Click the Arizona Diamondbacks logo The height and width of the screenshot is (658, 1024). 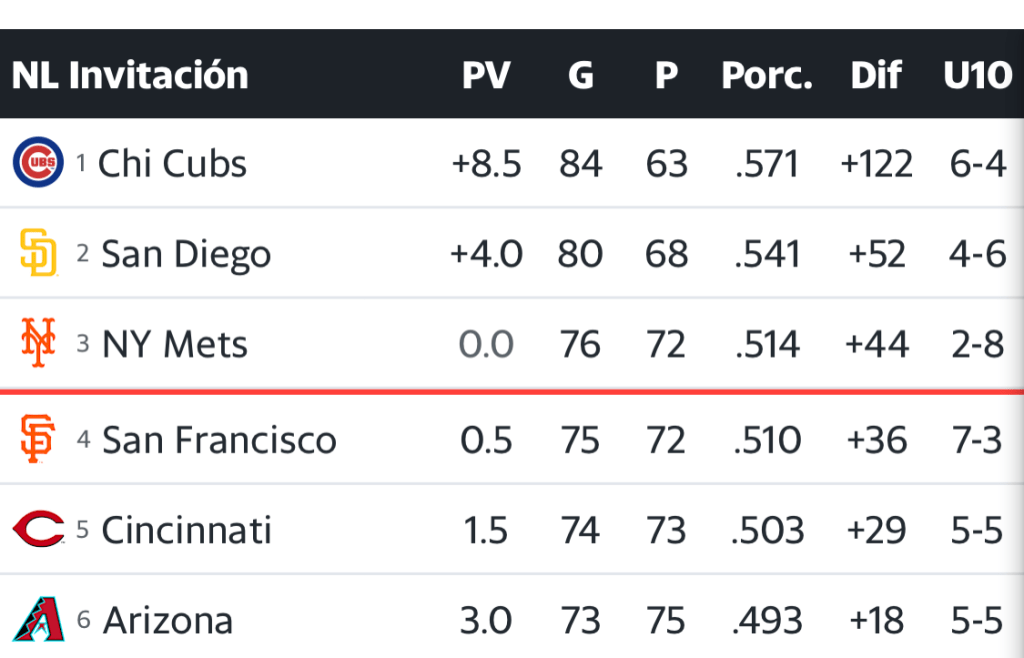[38, 619]
